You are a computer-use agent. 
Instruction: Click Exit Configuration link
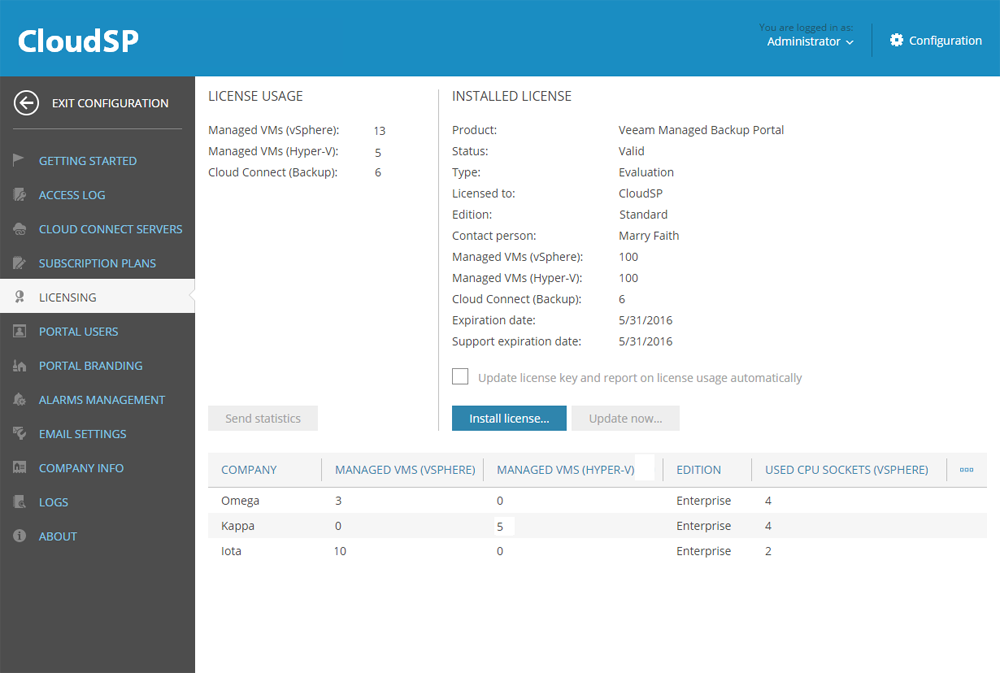110,103
